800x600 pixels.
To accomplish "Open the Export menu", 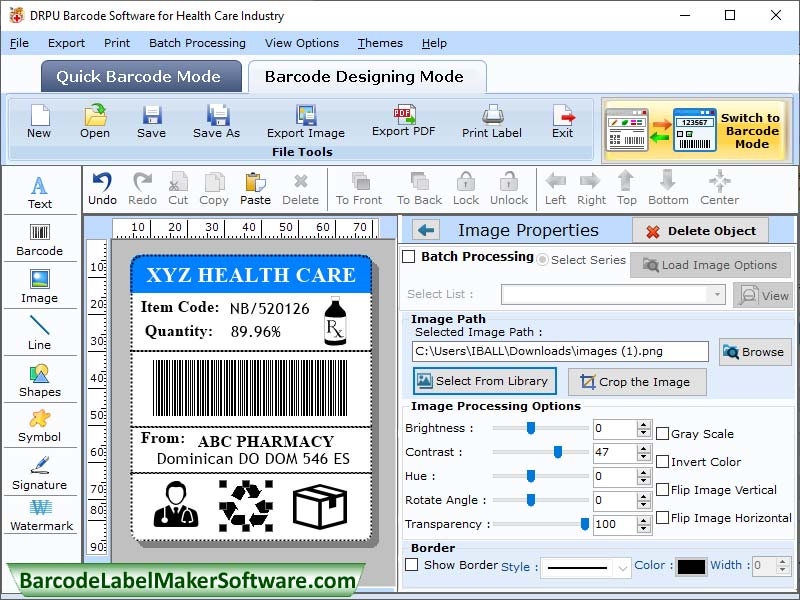I will 66,43.
